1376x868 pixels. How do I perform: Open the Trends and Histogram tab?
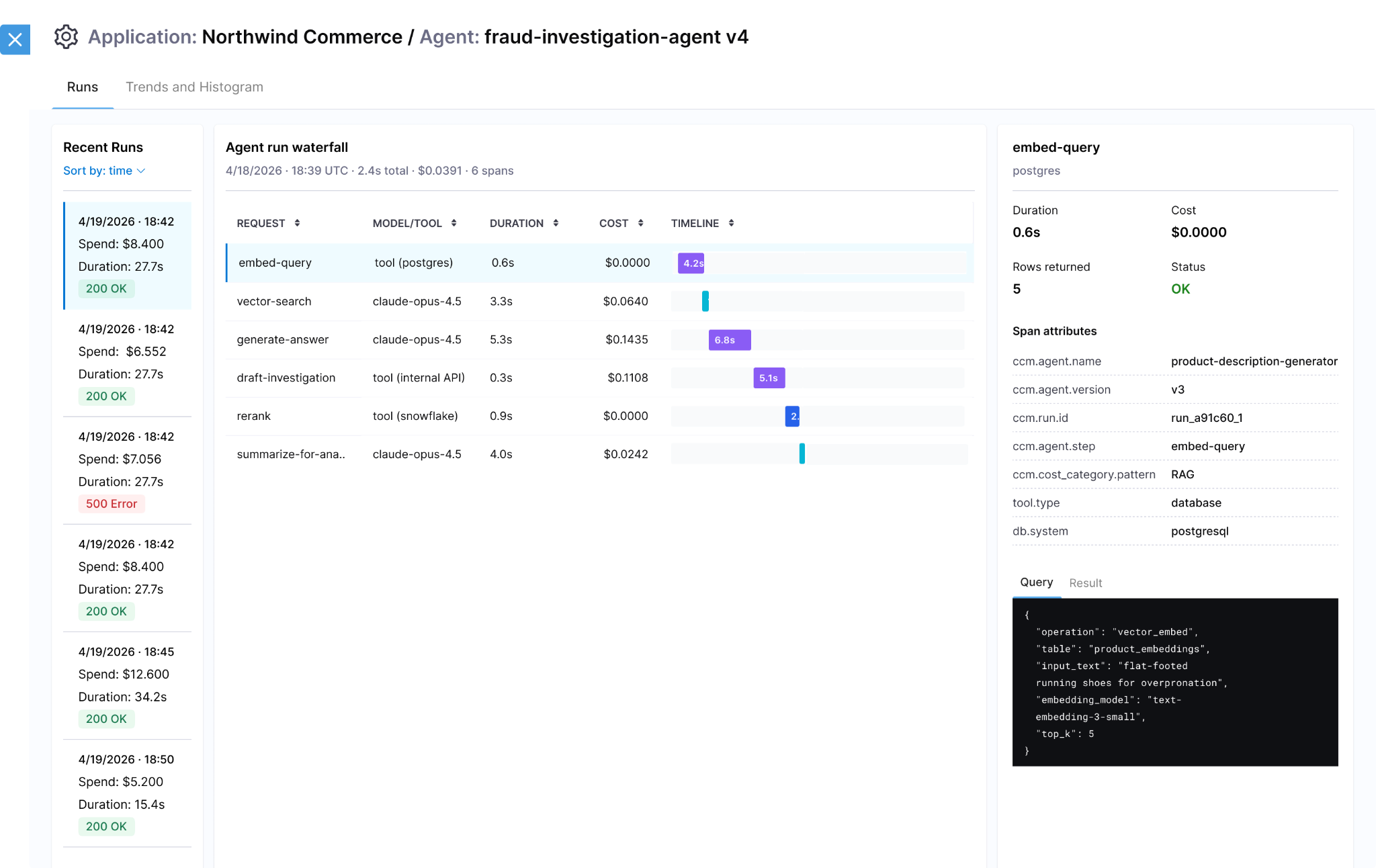(x=194, y=87)
